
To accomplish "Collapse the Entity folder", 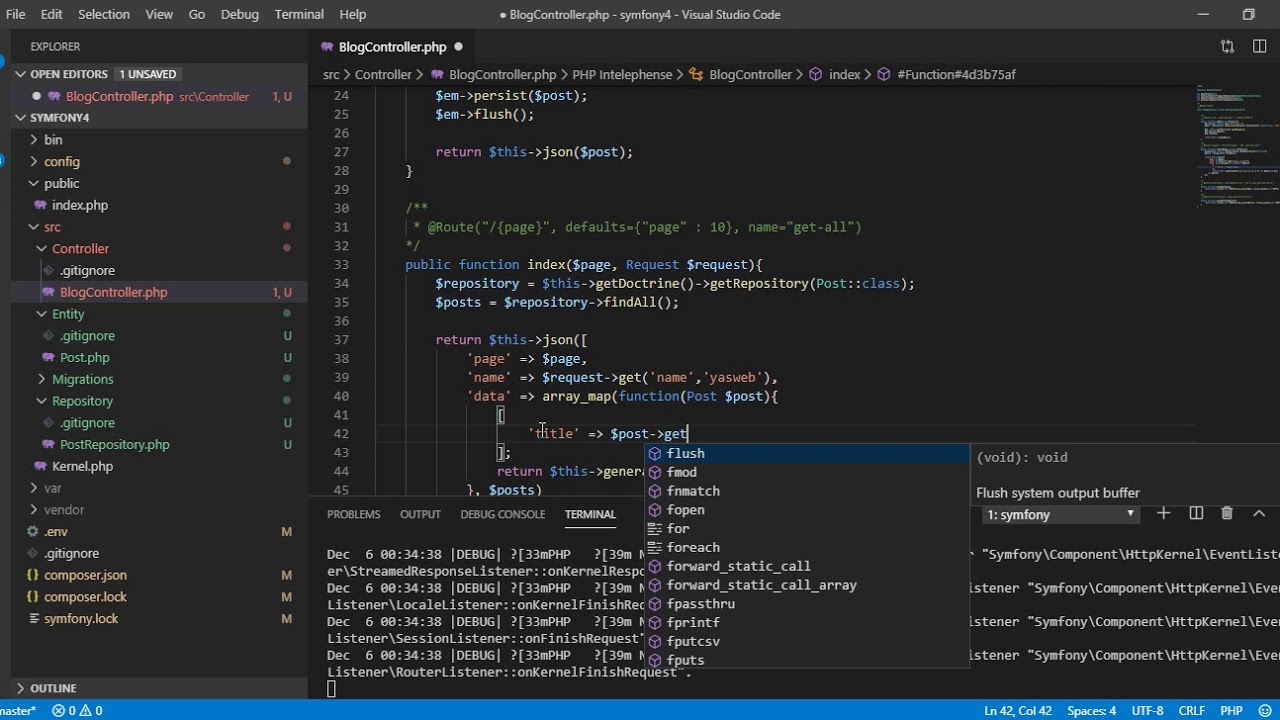I will pos(42,314).
